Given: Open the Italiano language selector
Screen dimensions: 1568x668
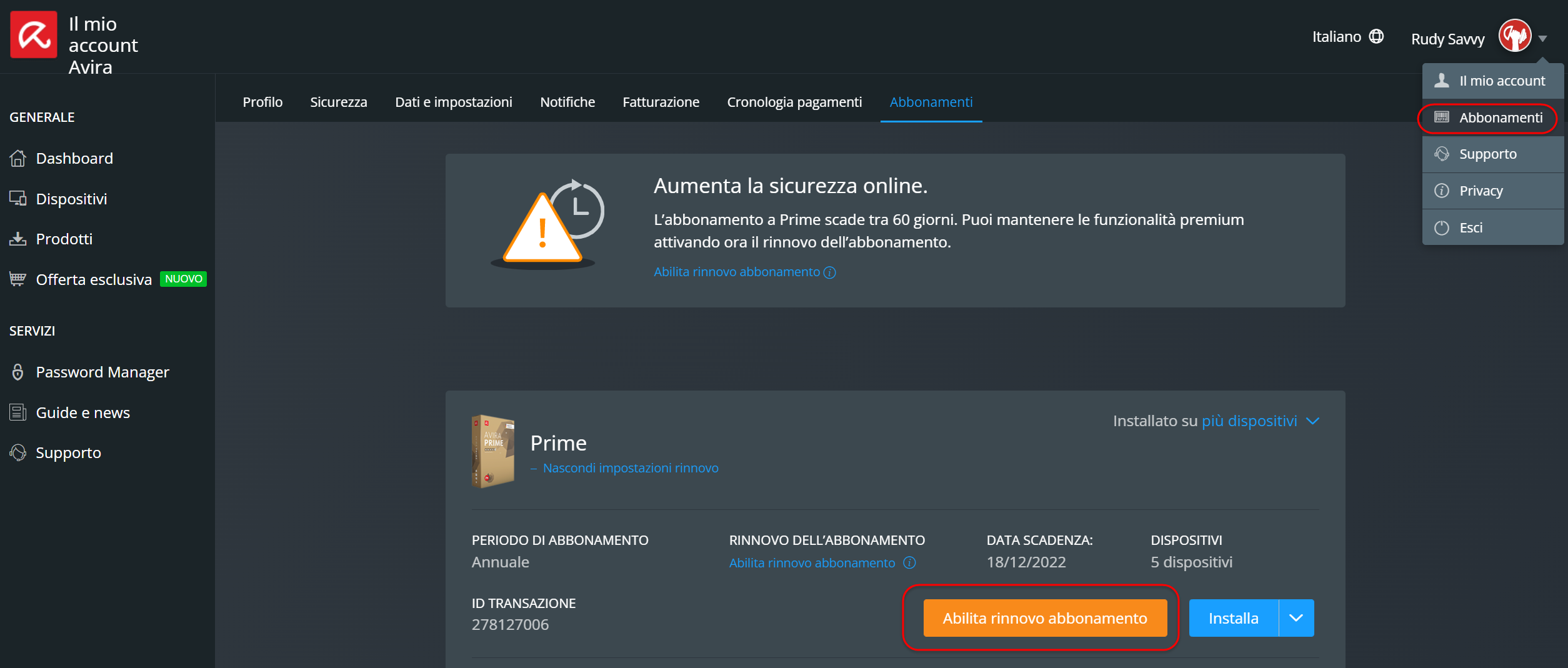Looking at the screenshot, I should [x=1347, y=36].
